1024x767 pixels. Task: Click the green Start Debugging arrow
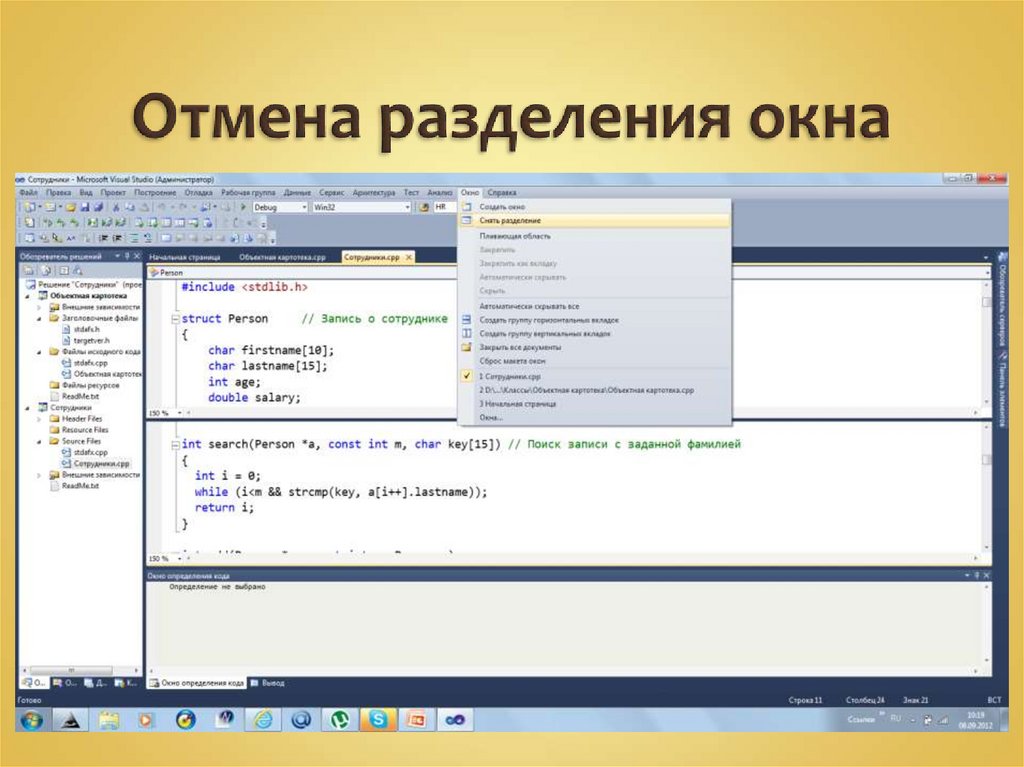(x=243, y=207)
